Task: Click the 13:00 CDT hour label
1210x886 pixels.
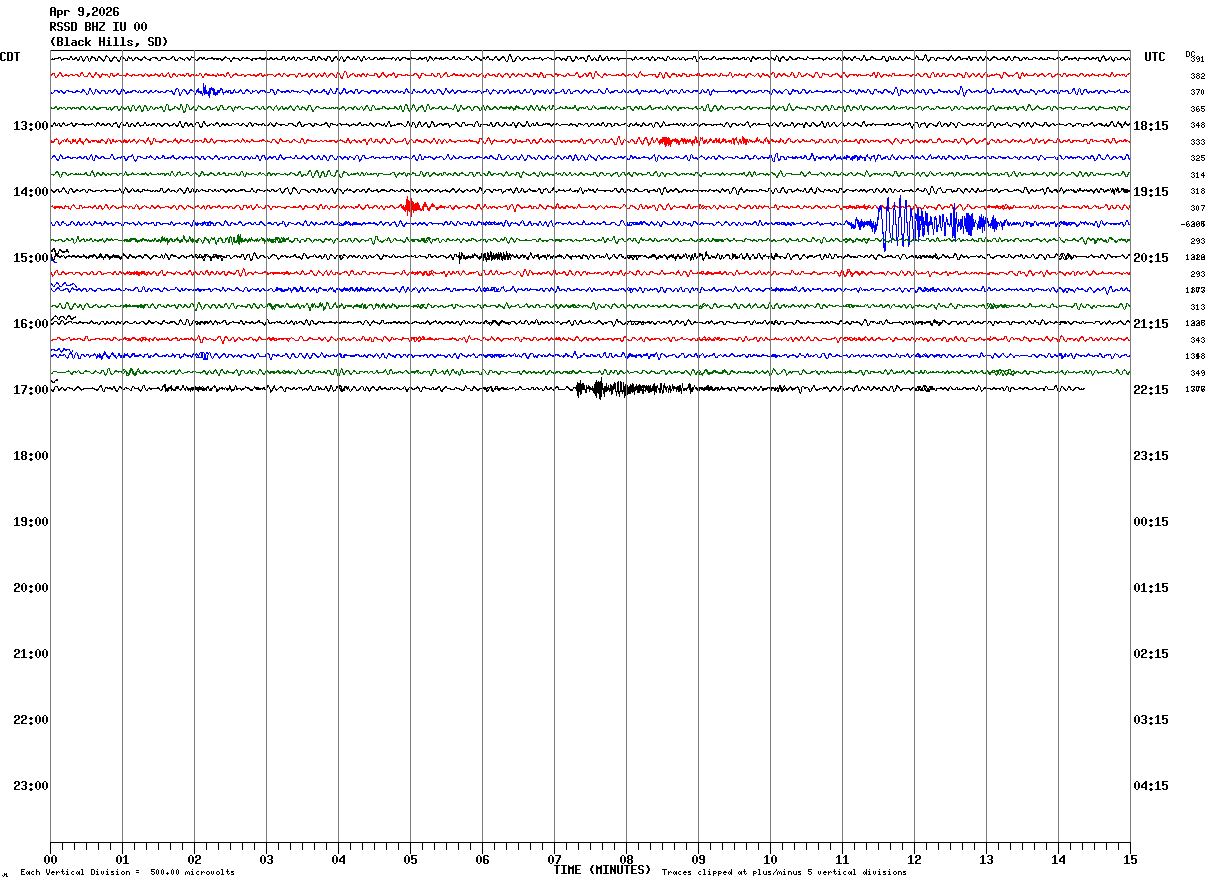Action: [x=31, y=126]
